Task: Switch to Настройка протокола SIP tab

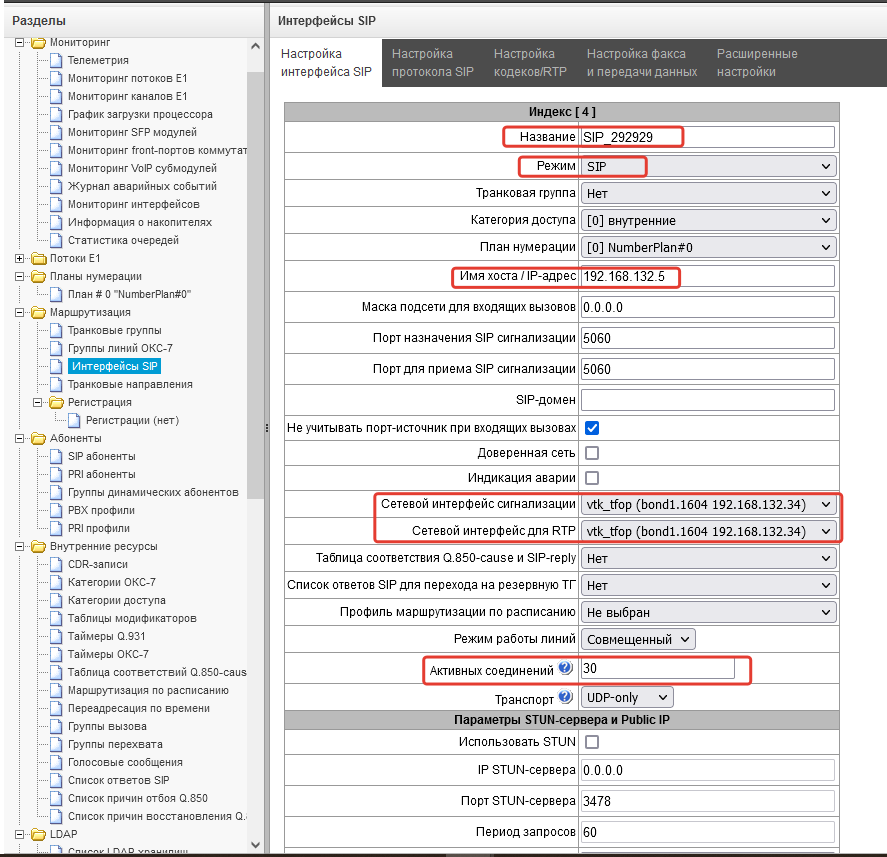Action: (x=433, y=63)
